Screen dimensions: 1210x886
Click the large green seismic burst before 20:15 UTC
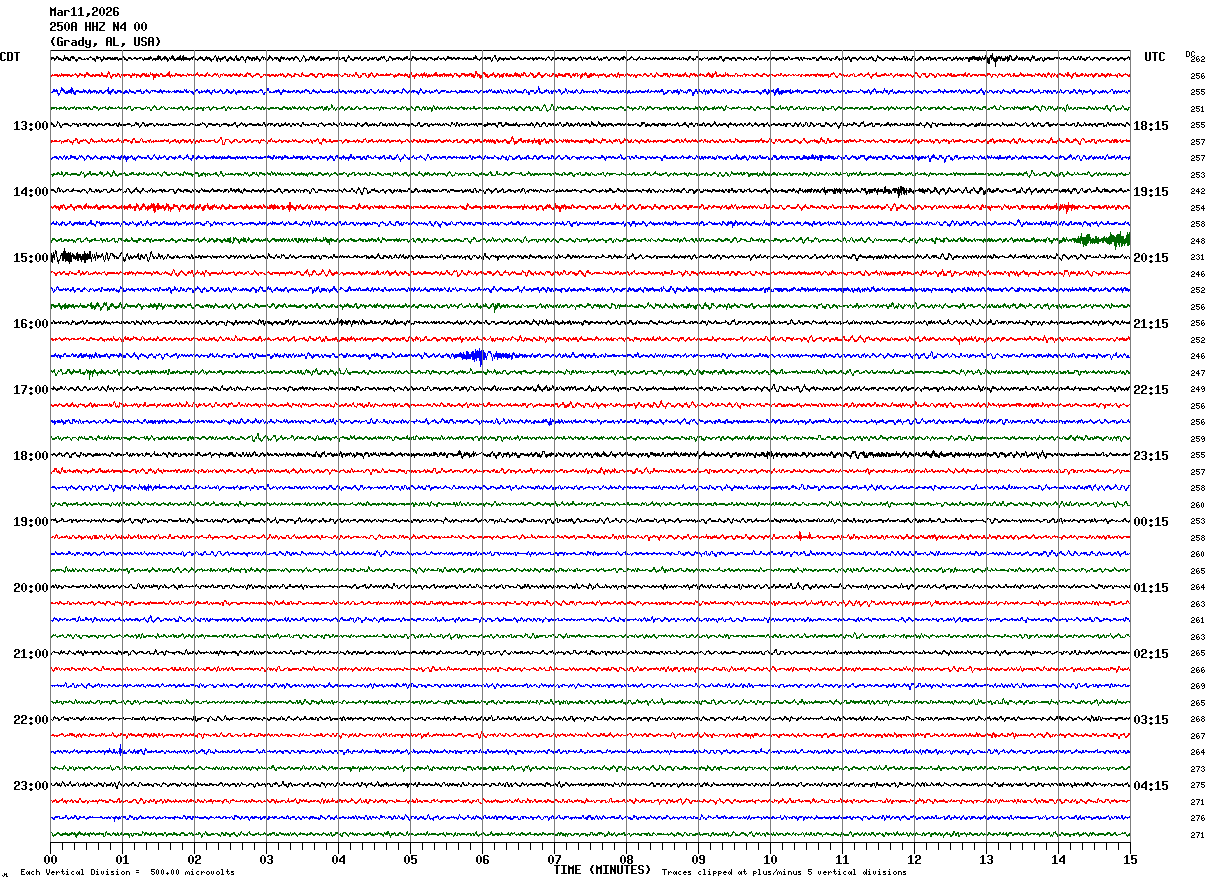(x=1104, y=239)
